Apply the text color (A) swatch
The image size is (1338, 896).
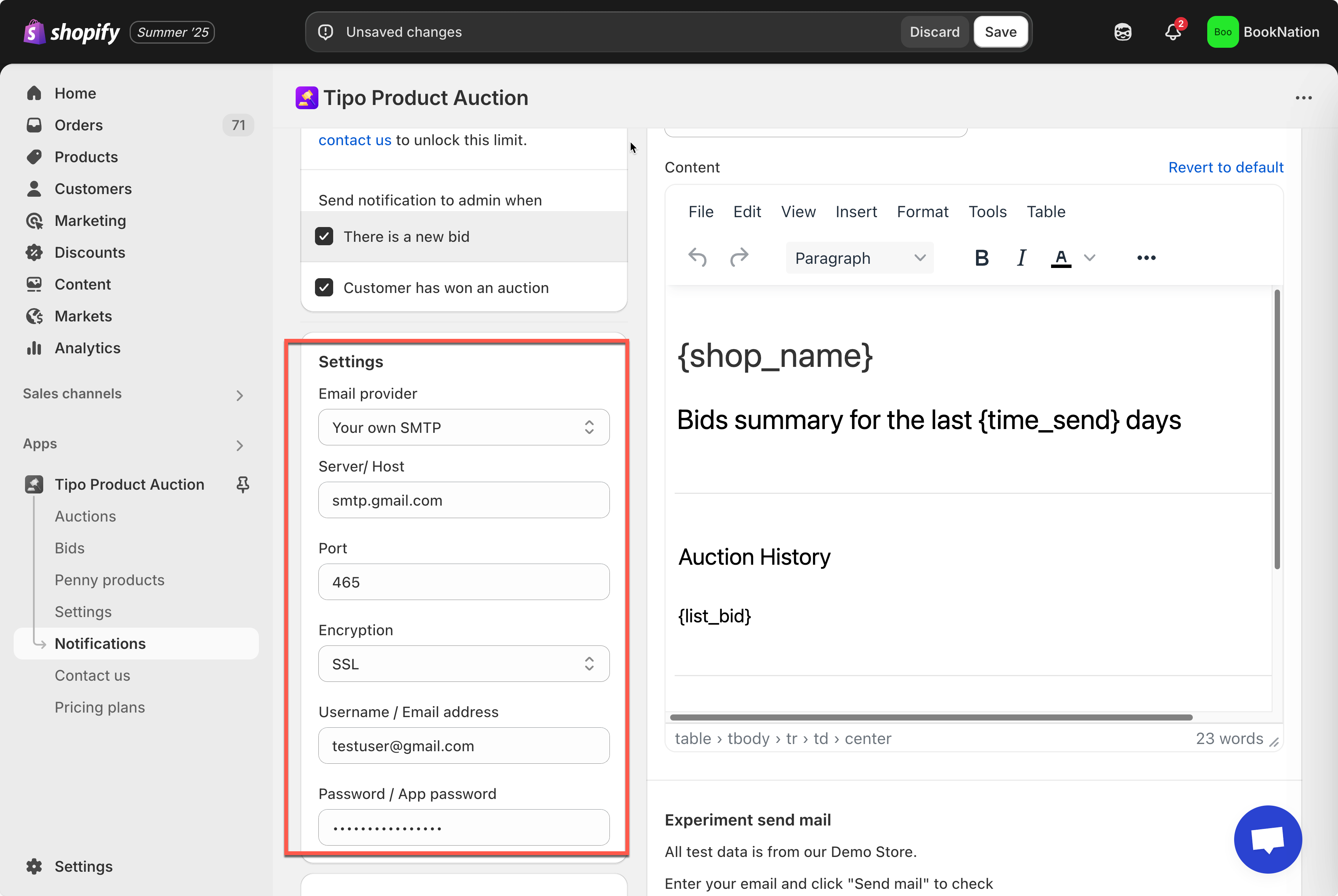[x=1061, y=258]
